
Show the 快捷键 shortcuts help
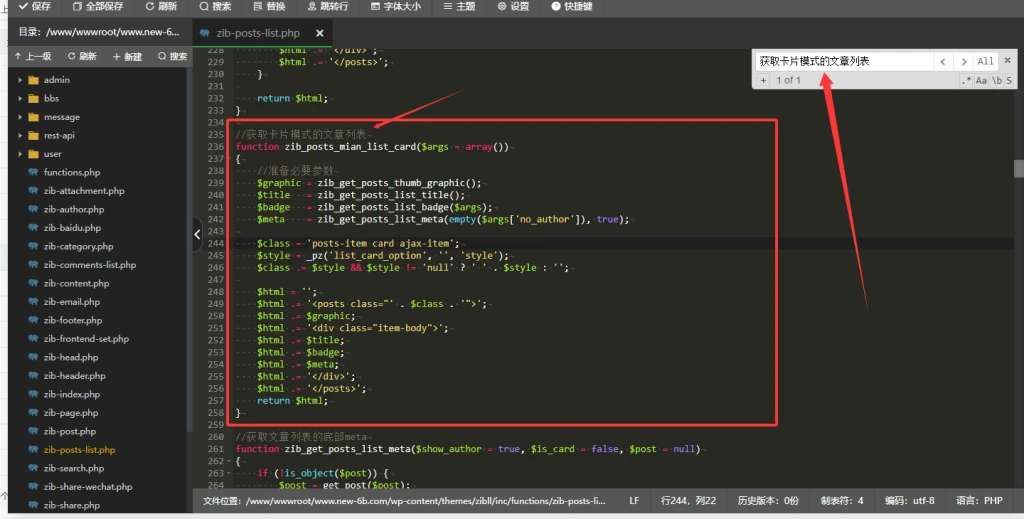(x=571, y=6)
